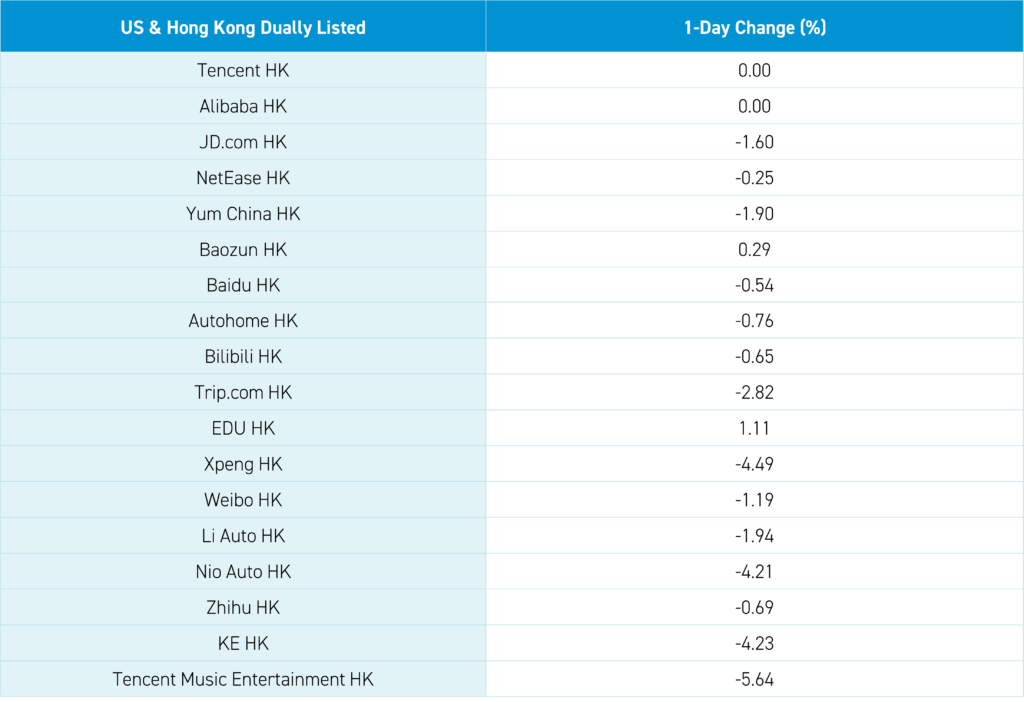The width and height of the screenshot is (1024, 702).
Task: Click the Nio Auto HK cell
Action: click(243, 572)
